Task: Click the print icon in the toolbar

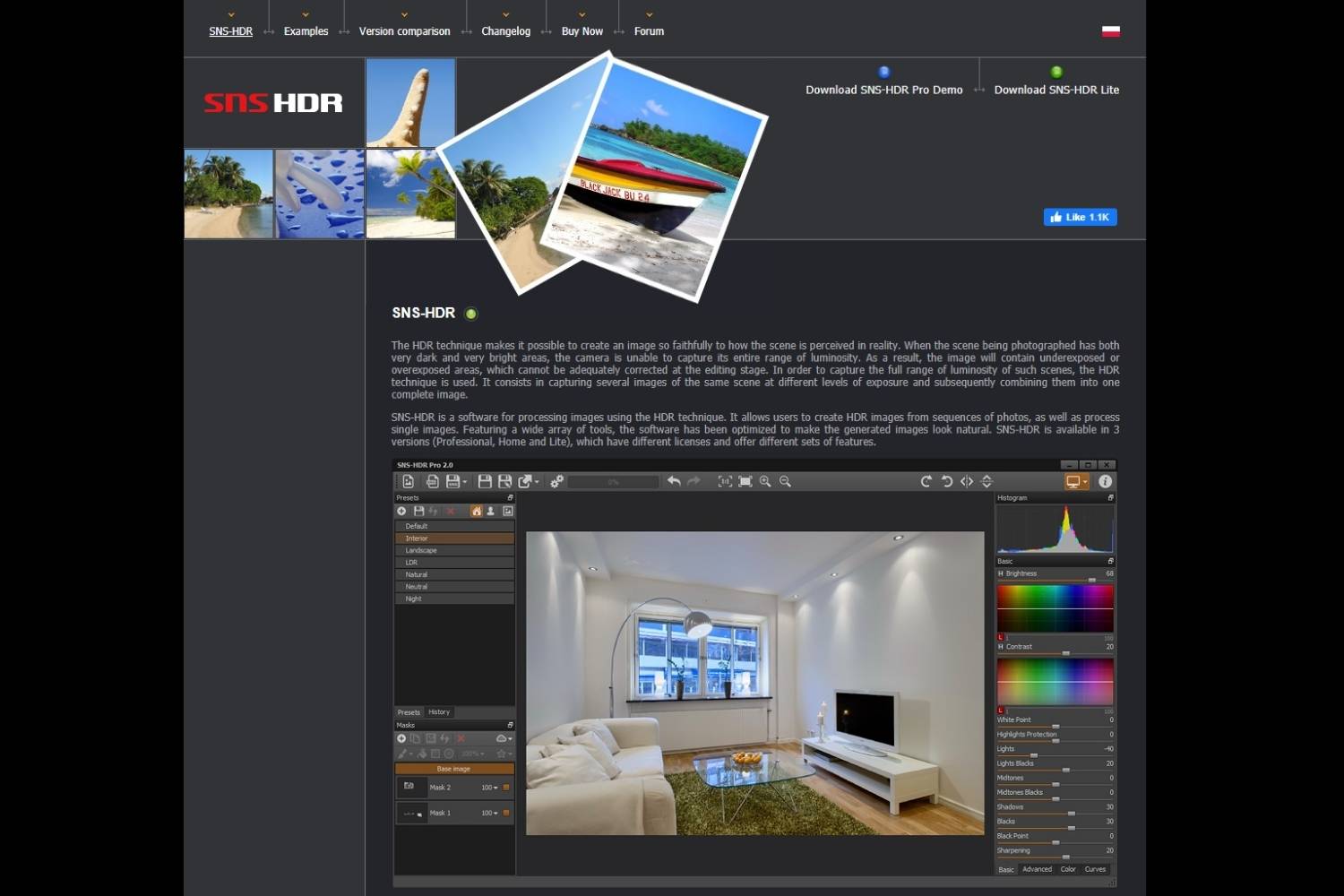Action: tap(433, 481)
